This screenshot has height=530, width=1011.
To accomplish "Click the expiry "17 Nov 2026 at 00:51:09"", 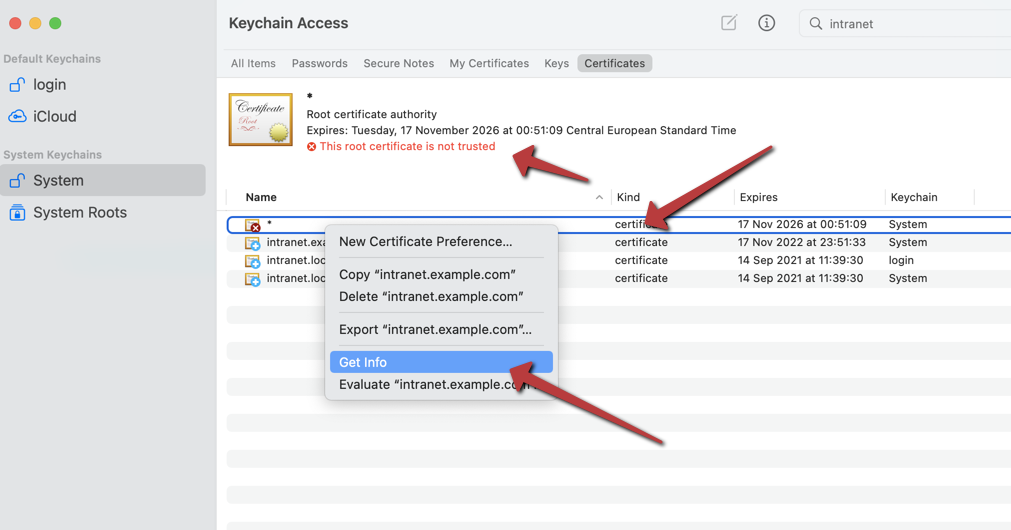I will (x=802, y=224).
